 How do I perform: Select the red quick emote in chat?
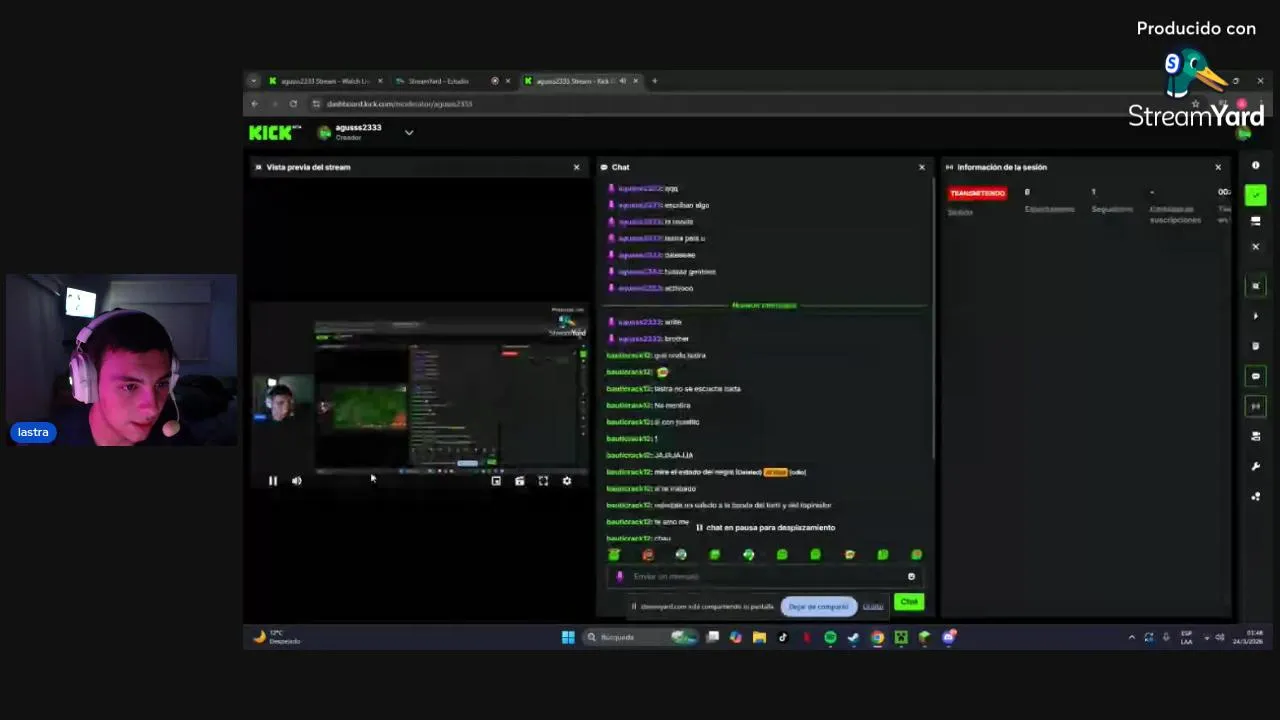point(648,555)
